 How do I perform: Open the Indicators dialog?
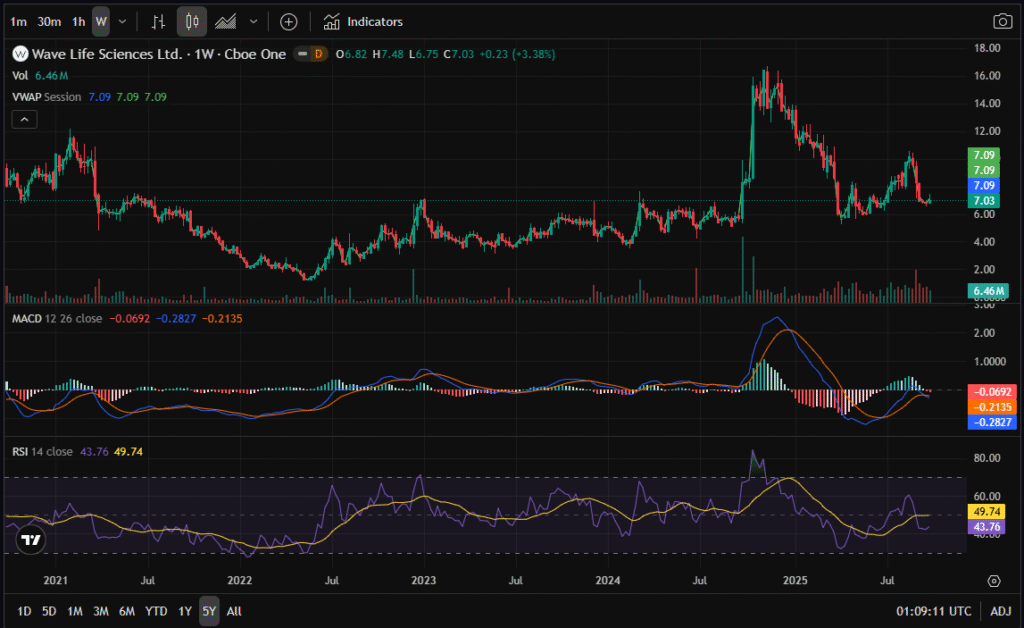[364, 21]
